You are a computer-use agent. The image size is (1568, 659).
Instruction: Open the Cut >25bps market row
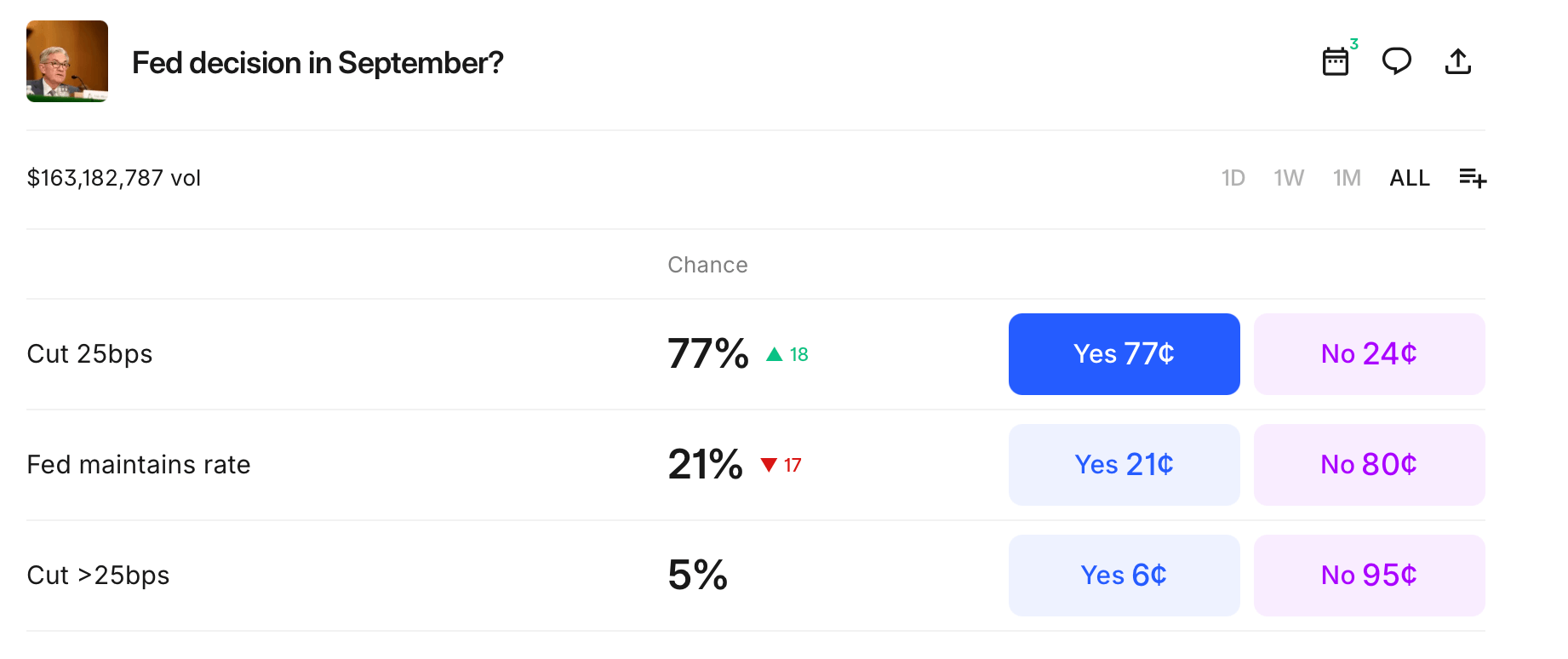tap(99, 576)
